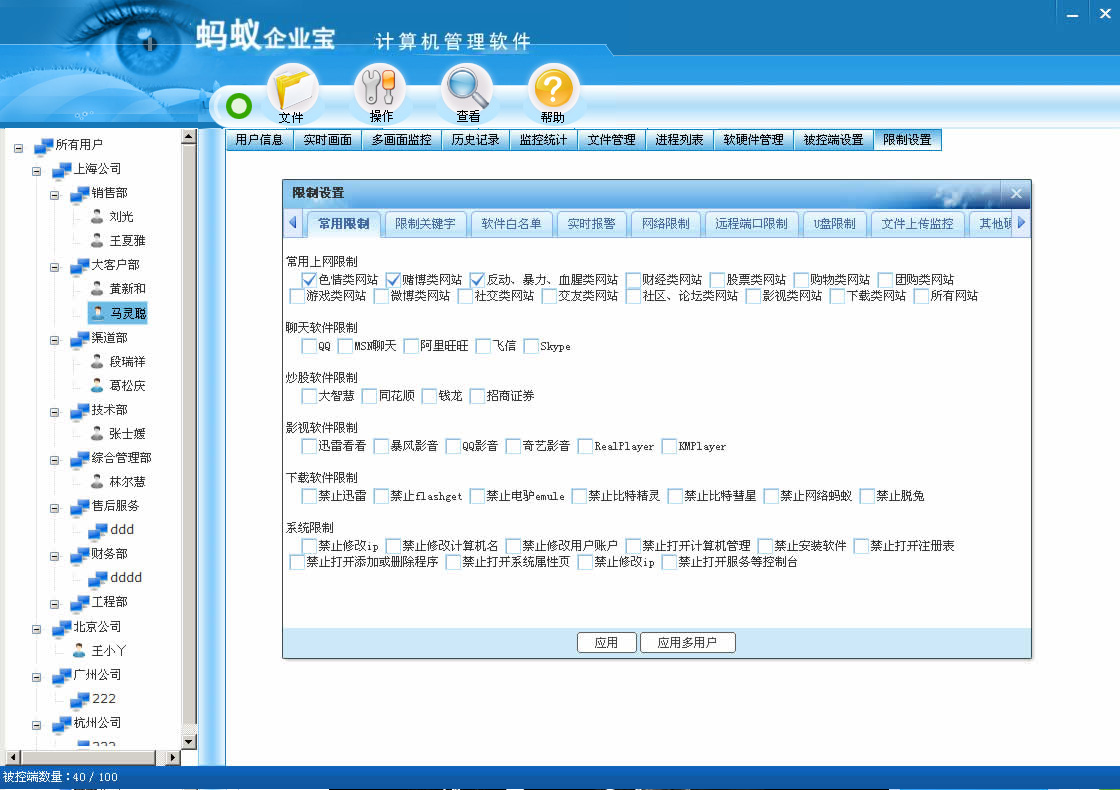Click the 应用多用户 button
The width and height of the screenshot is (1120, 790).
687,643
